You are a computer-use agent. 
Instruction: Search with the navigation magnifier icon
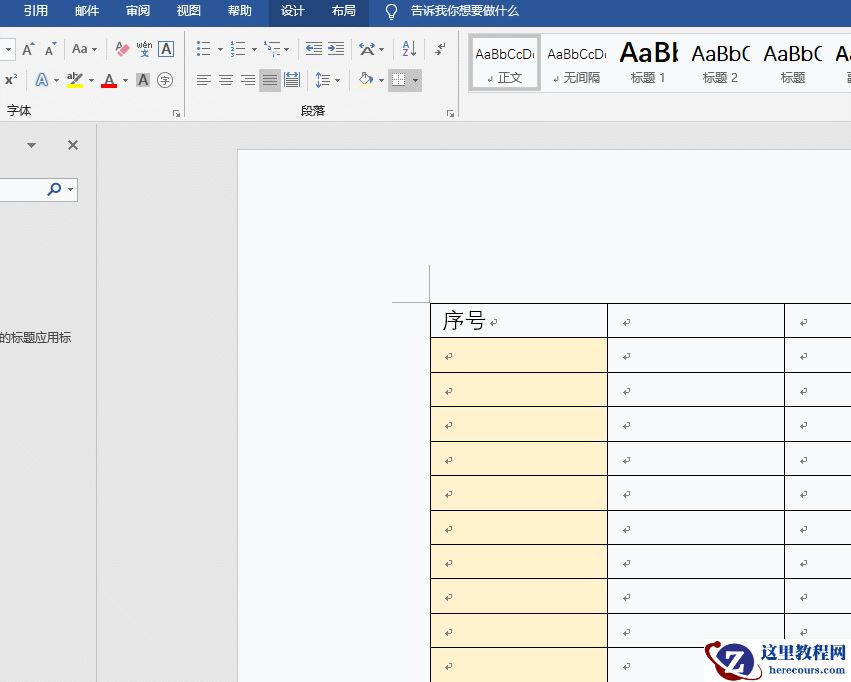[54, 189]
